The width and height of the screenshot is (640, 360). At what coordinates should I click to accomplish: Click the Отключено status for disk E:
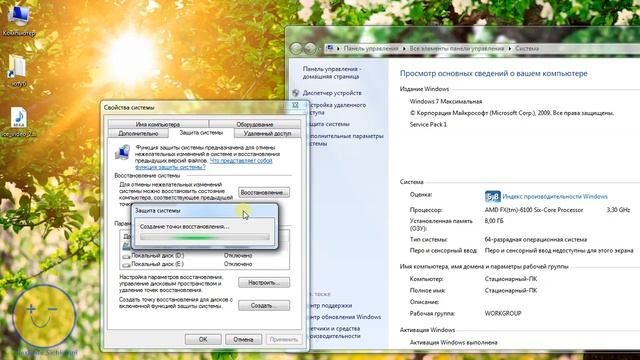[238, 264]
